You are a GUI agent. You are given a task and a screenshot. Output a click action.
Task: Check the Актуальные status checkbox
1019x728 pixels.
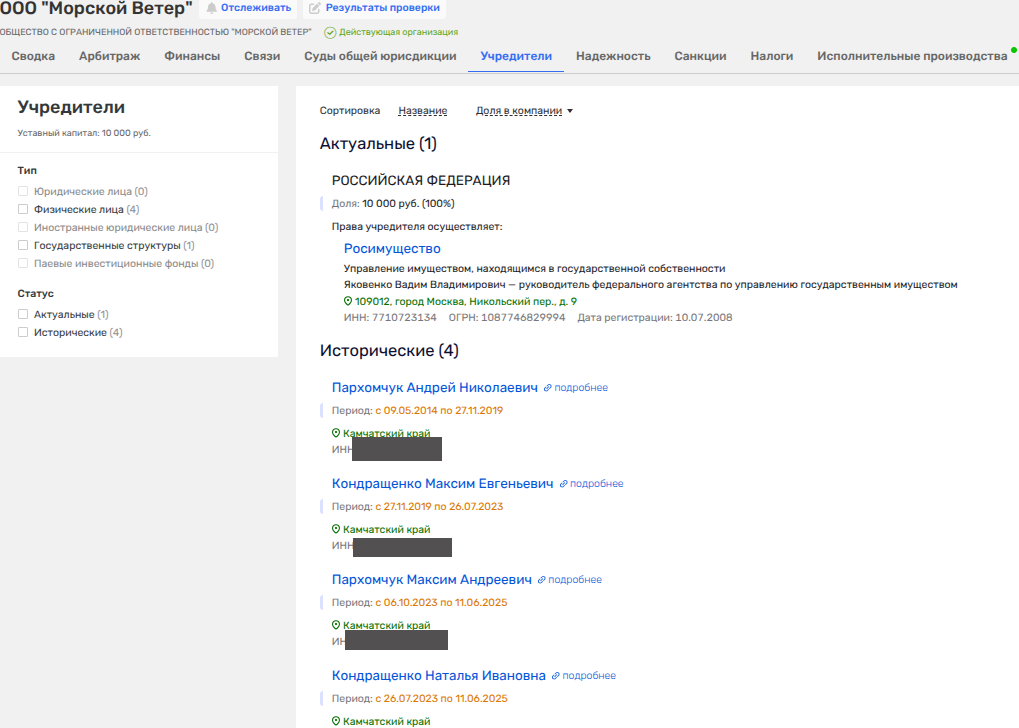pyautogui.click(x=23, y=314)
